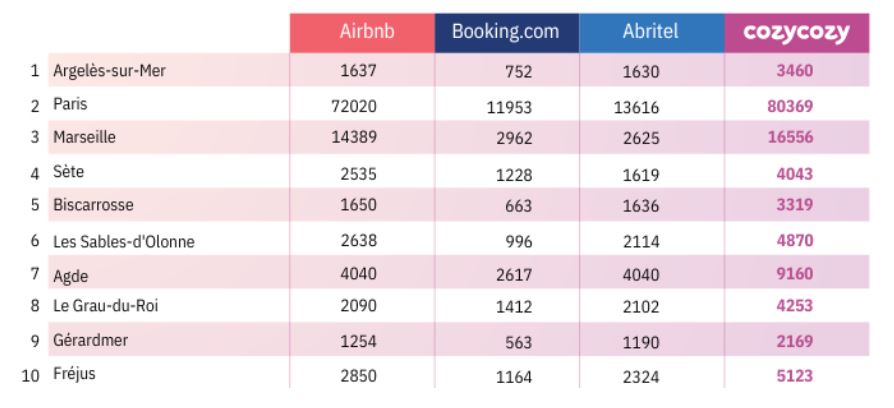
Task: Select the Booking.com column header
Action: (x=505, y=32)
